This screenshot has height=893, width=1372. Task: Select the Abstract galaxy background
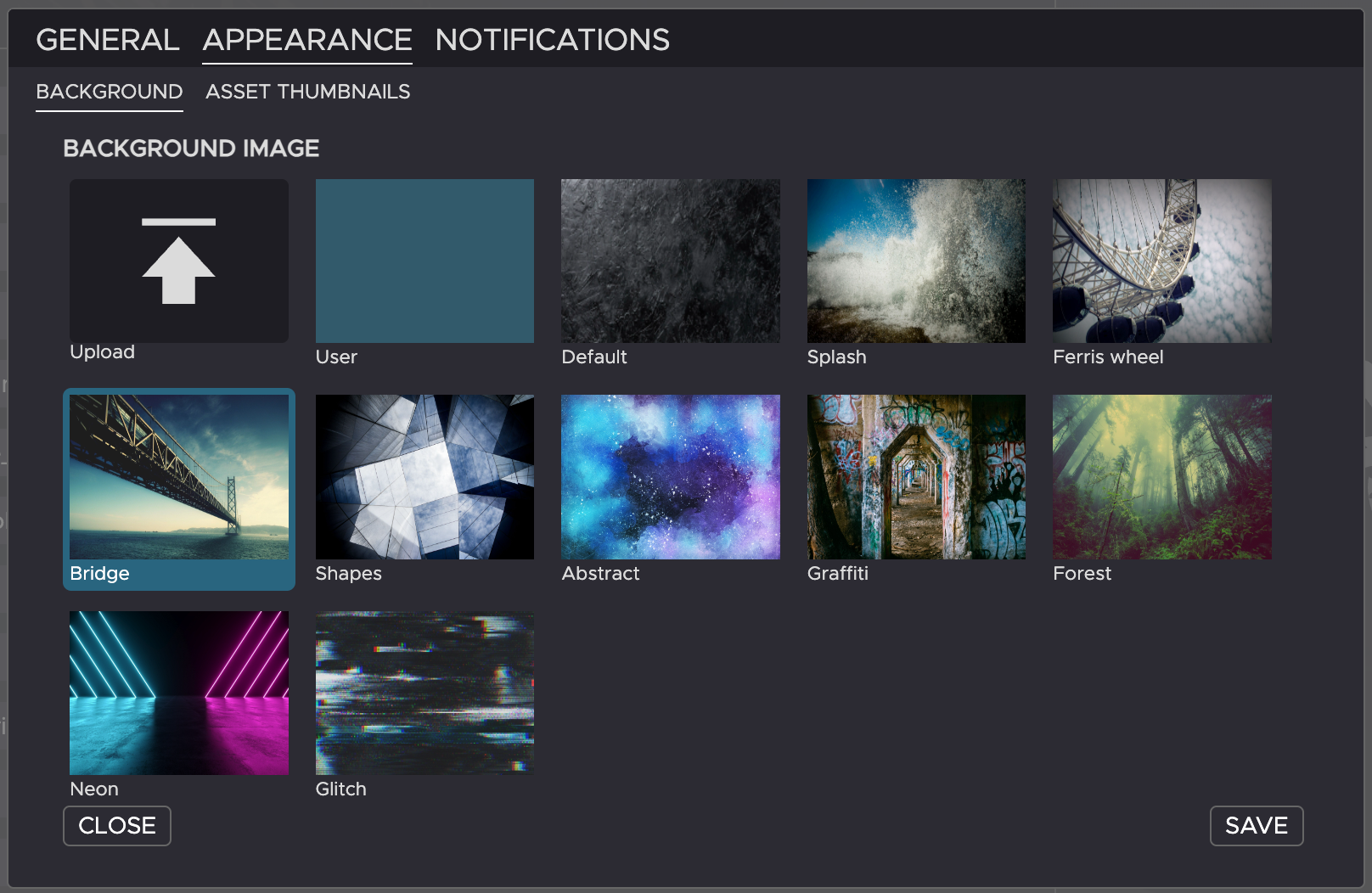pos(670,477)
